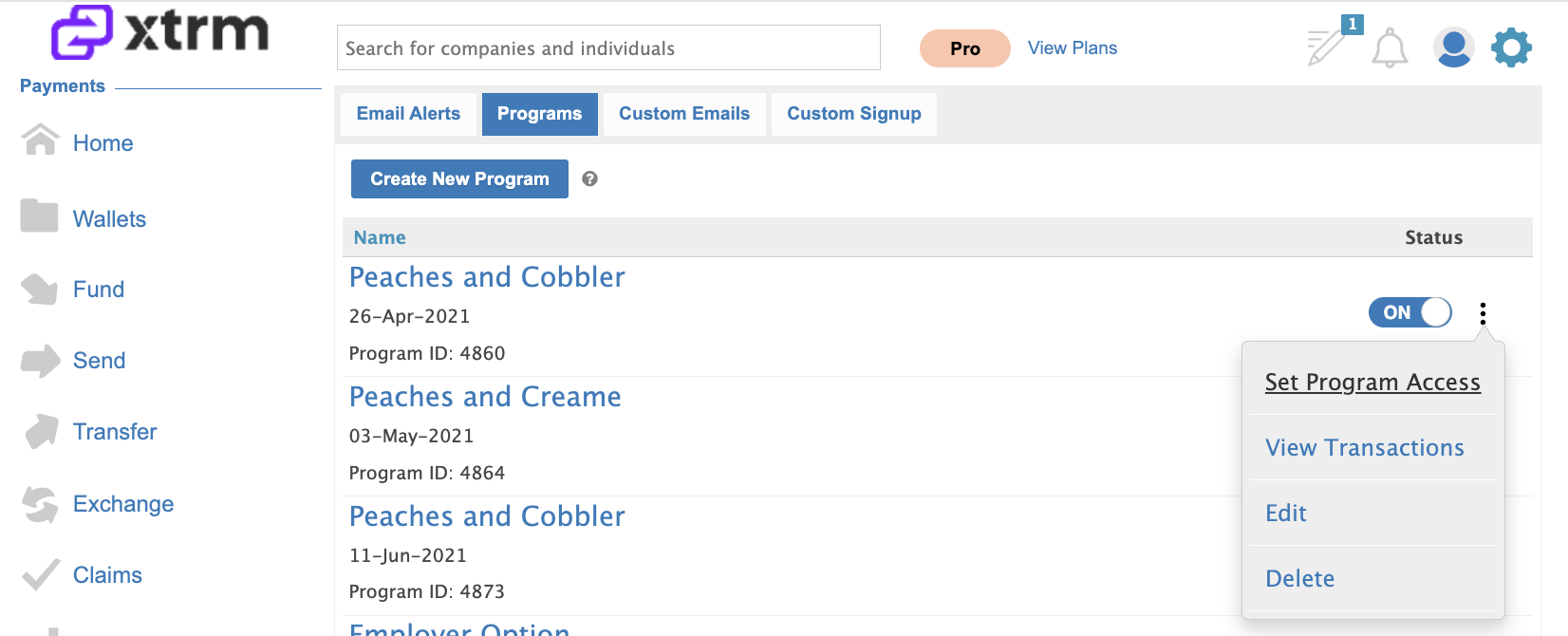1568x636 pixels.
Task: Select View Transactions menu entry
Action: (x=1364, y=447)
